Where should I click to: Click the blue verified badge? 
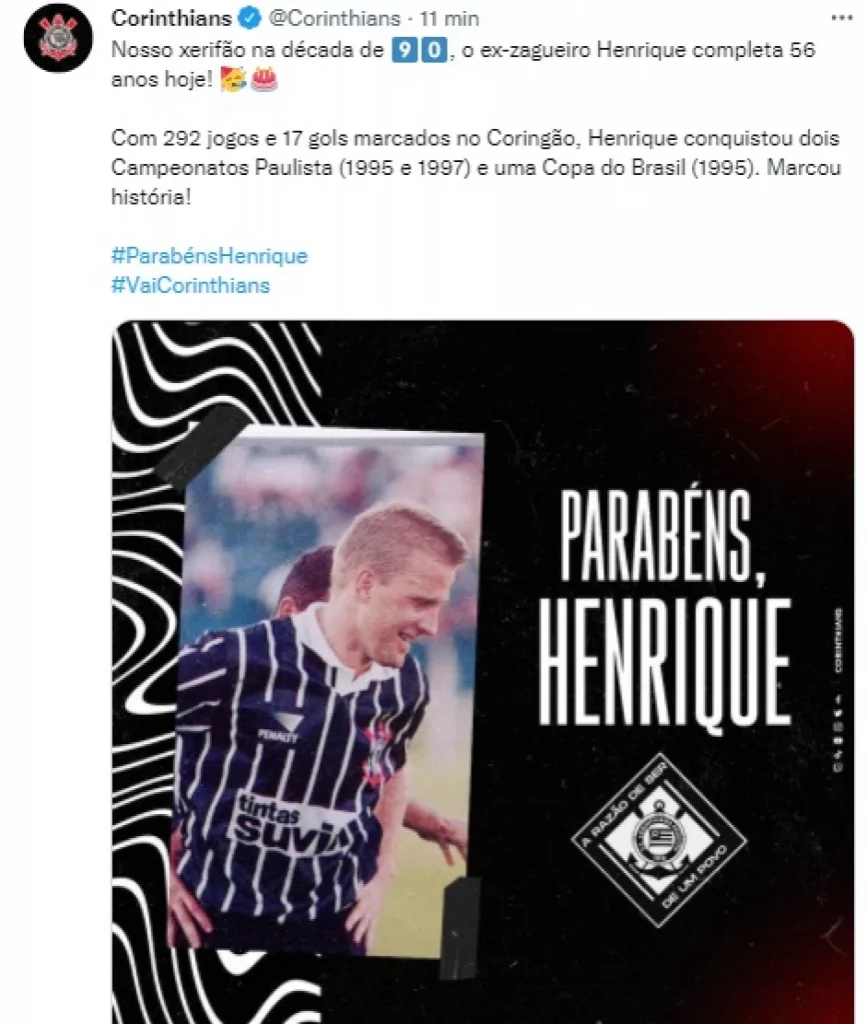(x=250, y=18)
